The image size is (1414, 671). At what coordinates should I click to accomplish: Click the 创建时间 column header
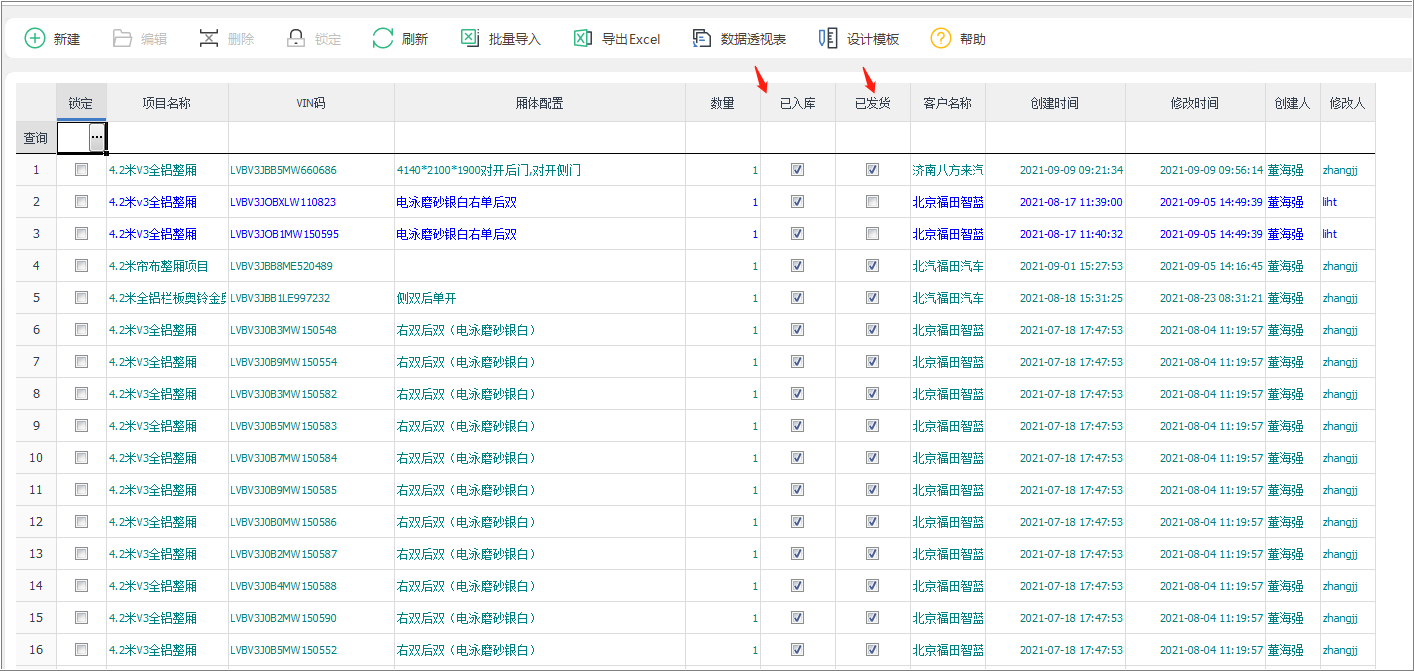pos(1055,103)
